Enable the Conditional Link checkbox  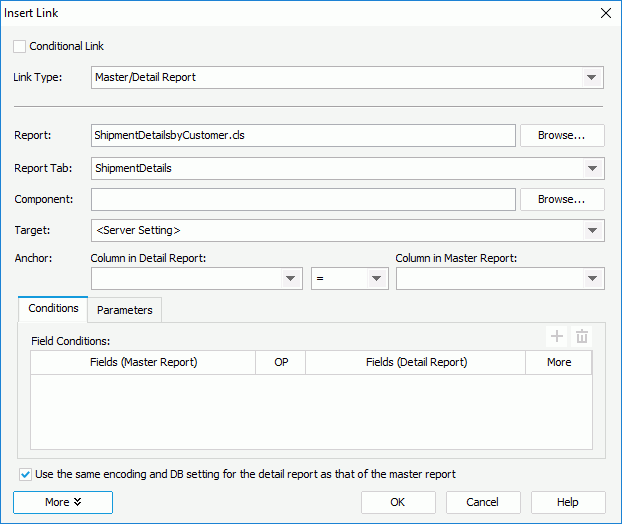20,46
